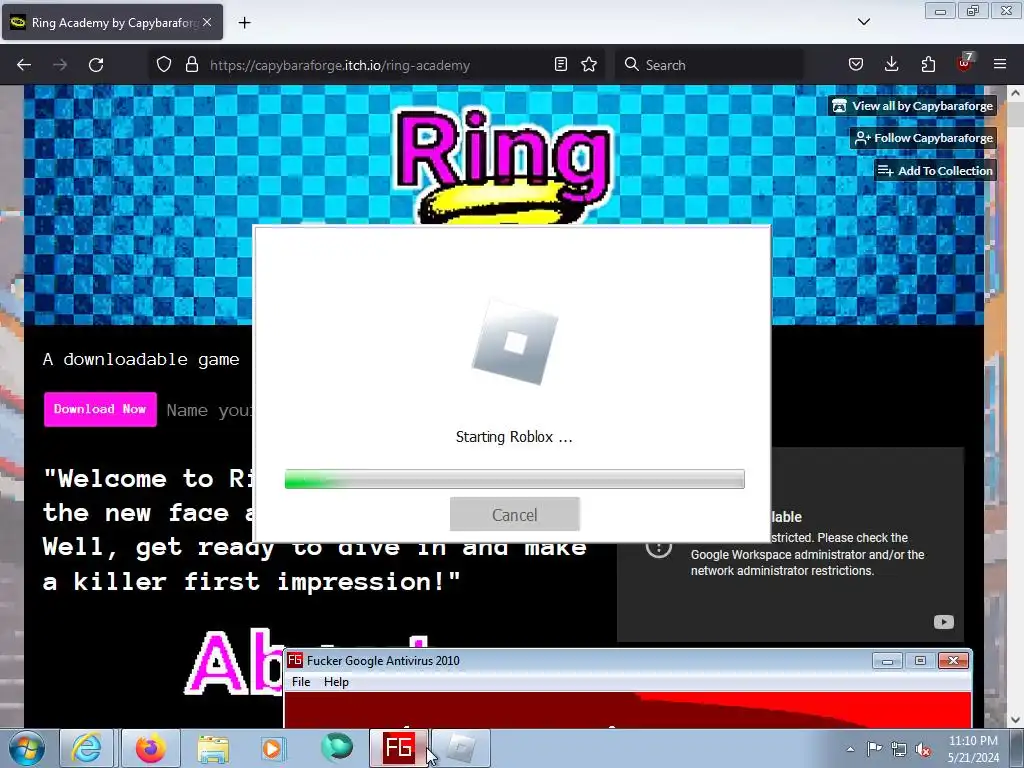Viewport: 1024px width, 768px height.
Task: Open the Firefox downloads arrow icon
Action: (891, 64)
